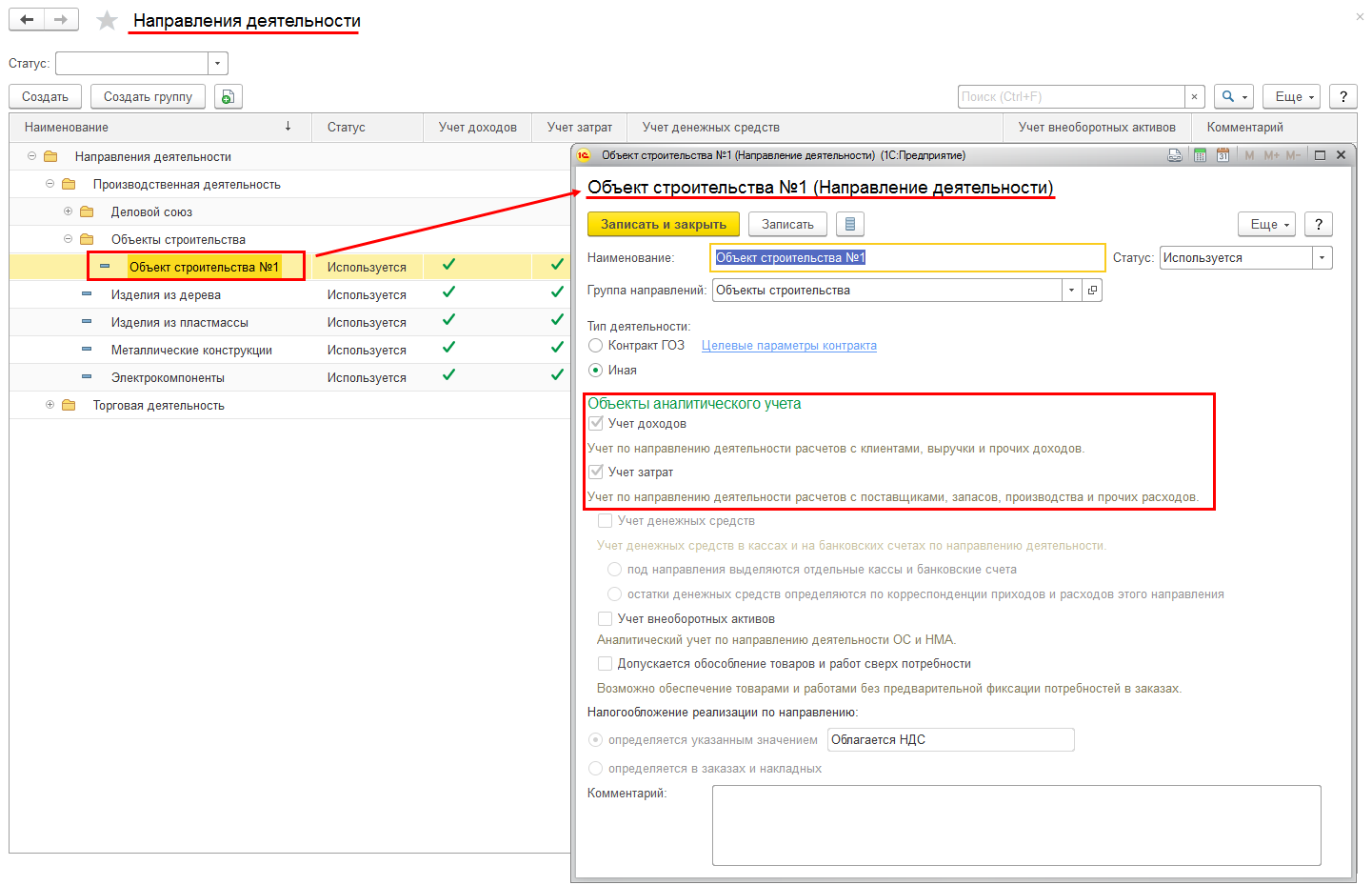This screenshot has width=1372, height=885.
Task: Collapse the Производственная деятельность folder
Action: tap(50, 183)
